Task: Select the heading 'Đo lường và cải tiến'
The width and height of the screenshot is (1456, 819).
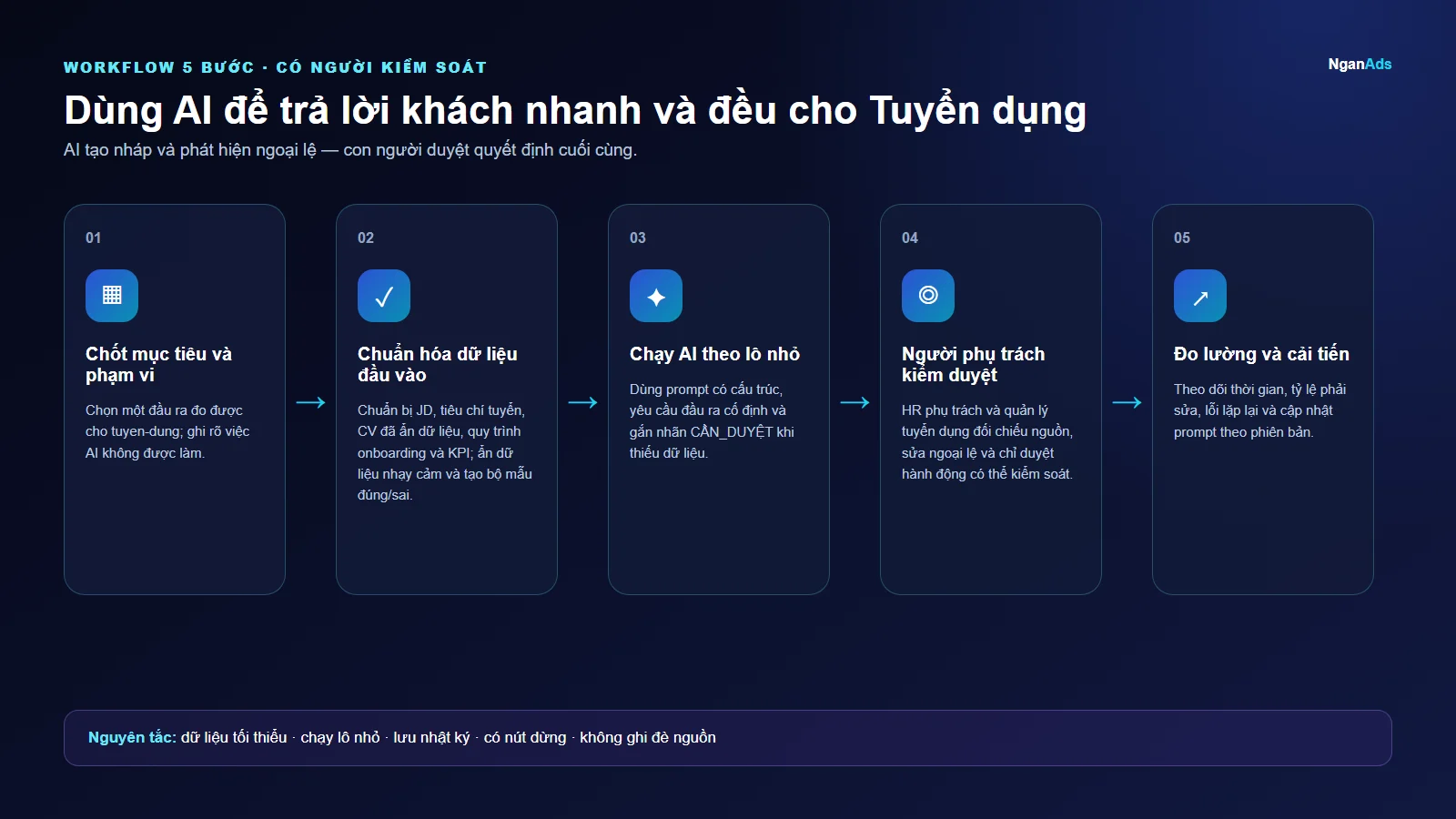Action: [1261, 354]
